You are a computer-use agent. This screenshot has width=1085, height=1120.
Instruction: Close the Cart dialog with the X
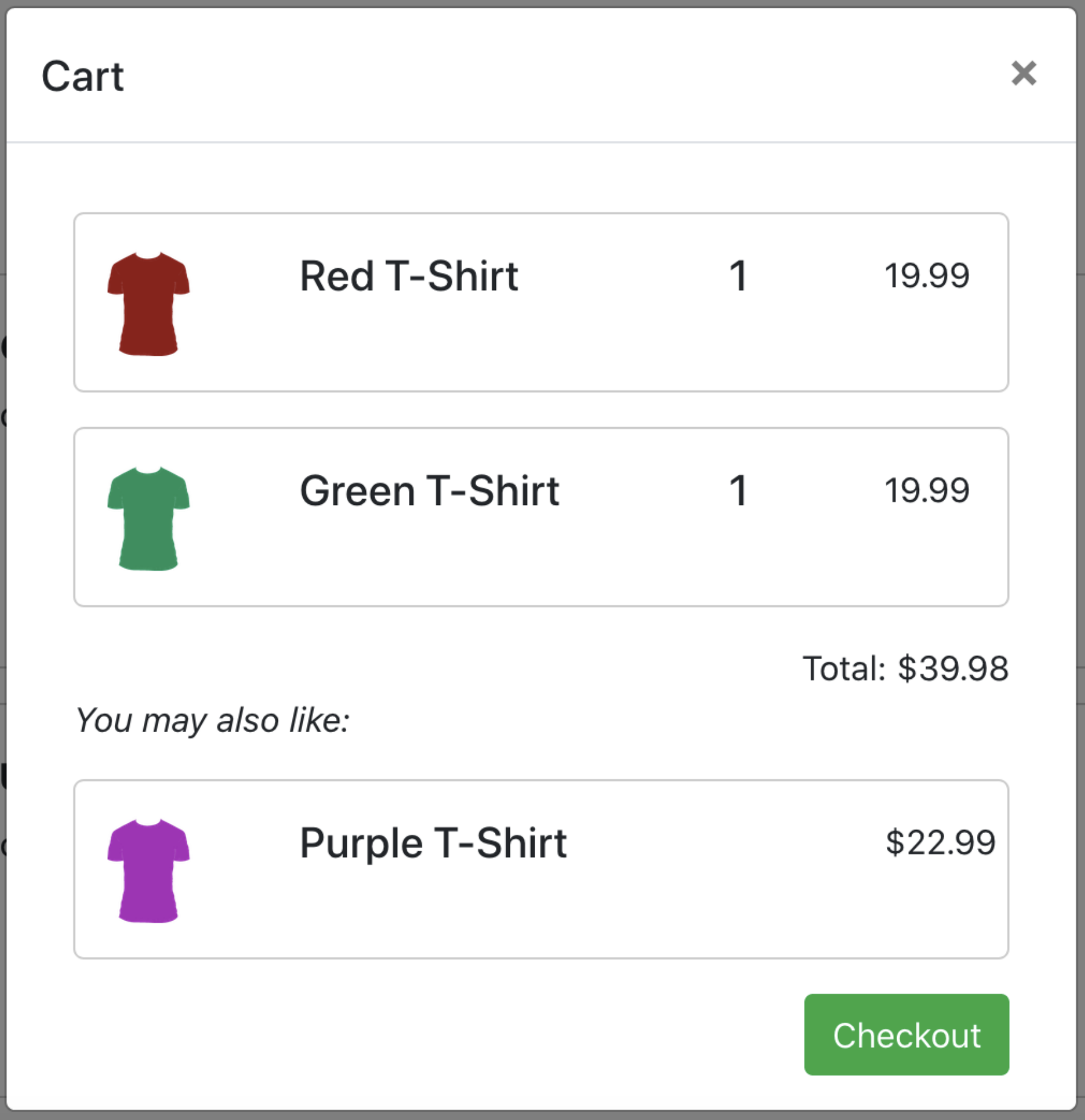point(1023,74)
